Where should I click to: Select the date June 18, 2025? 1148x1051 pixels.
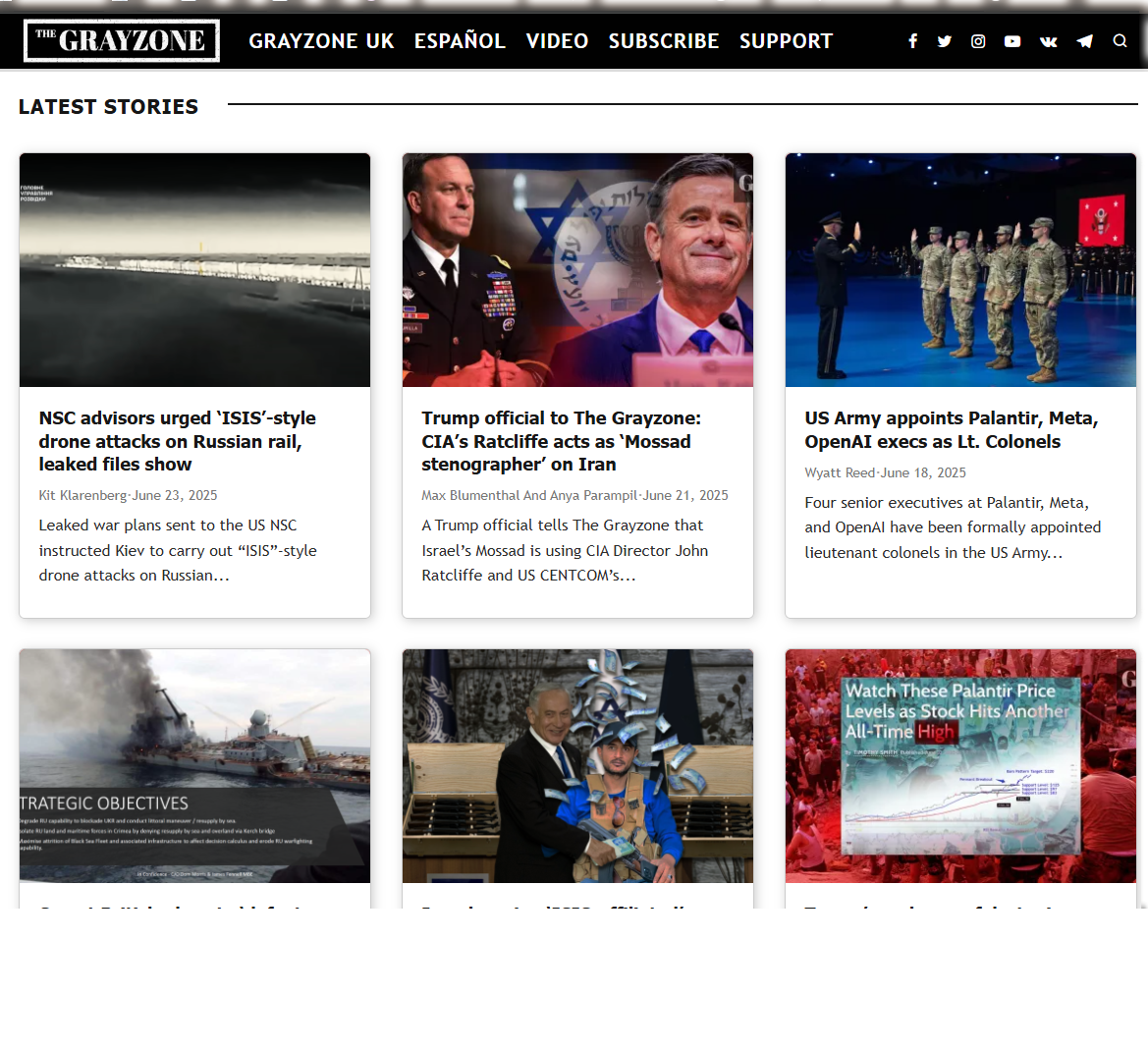(x=923, y=472)
